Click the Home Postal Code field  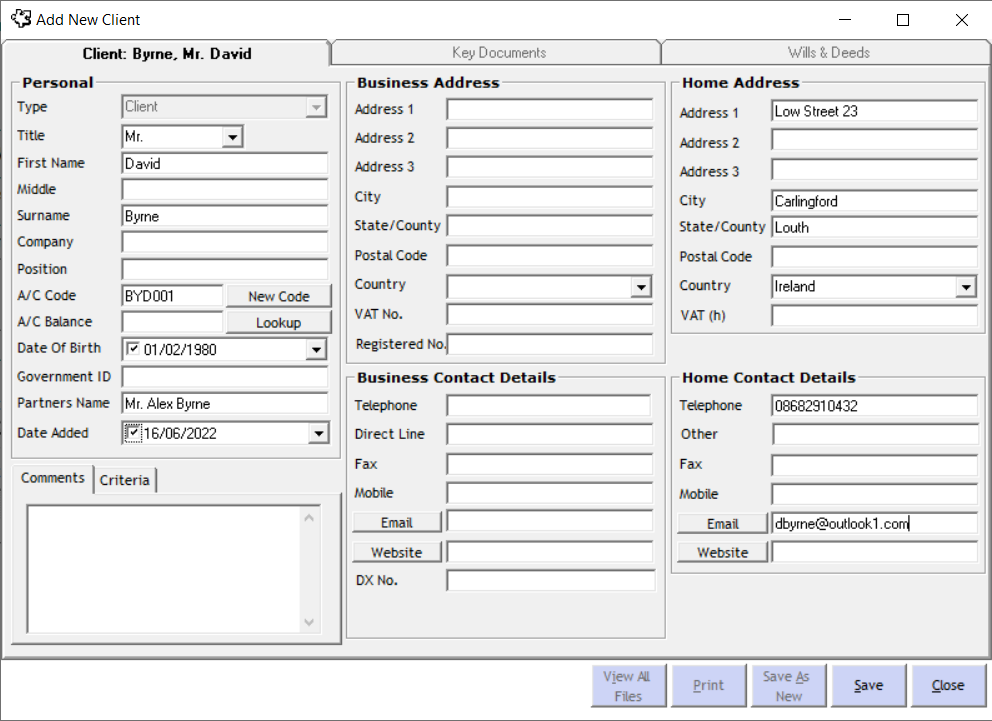(874, 257)
